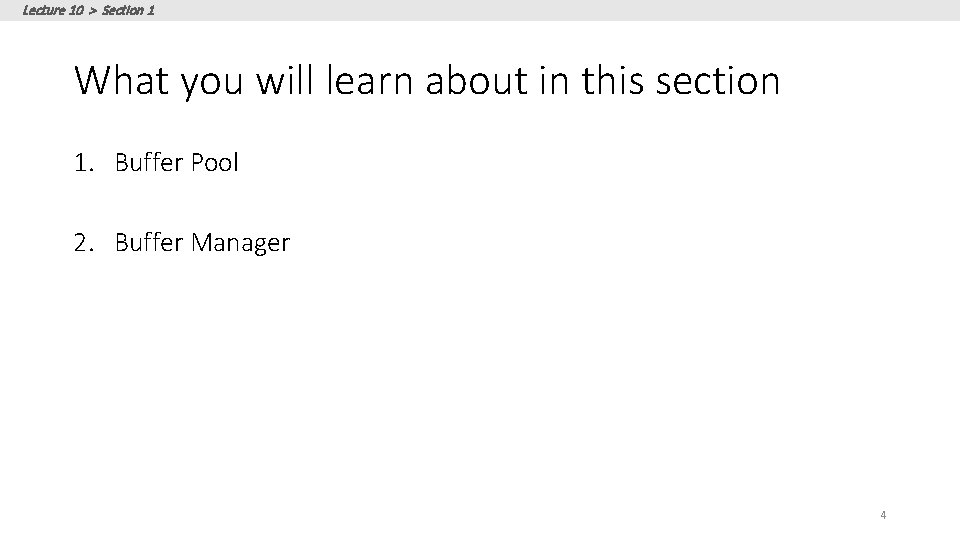Select the slide title heading
The width and height of the screenshot is (960, 540).
[427, 80]
